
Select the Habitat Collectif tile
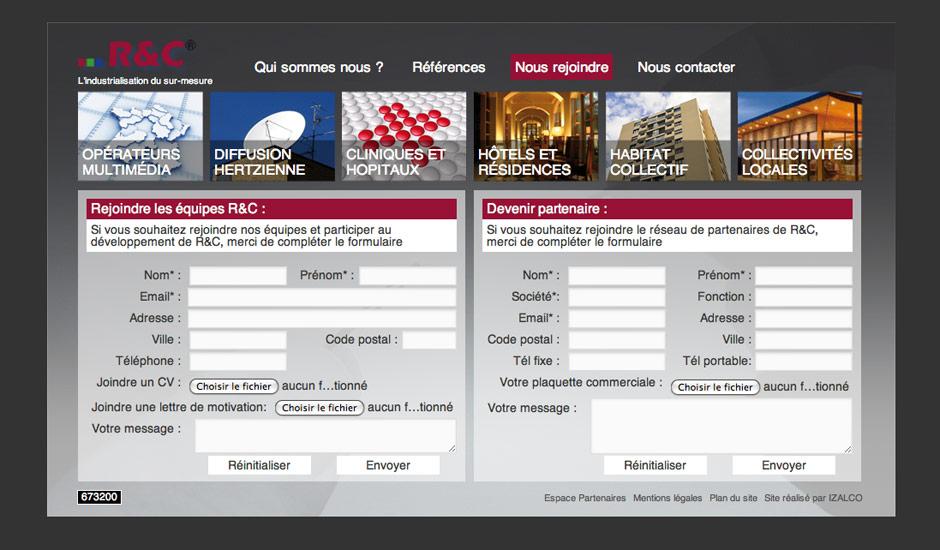click(x=667, y=136)
